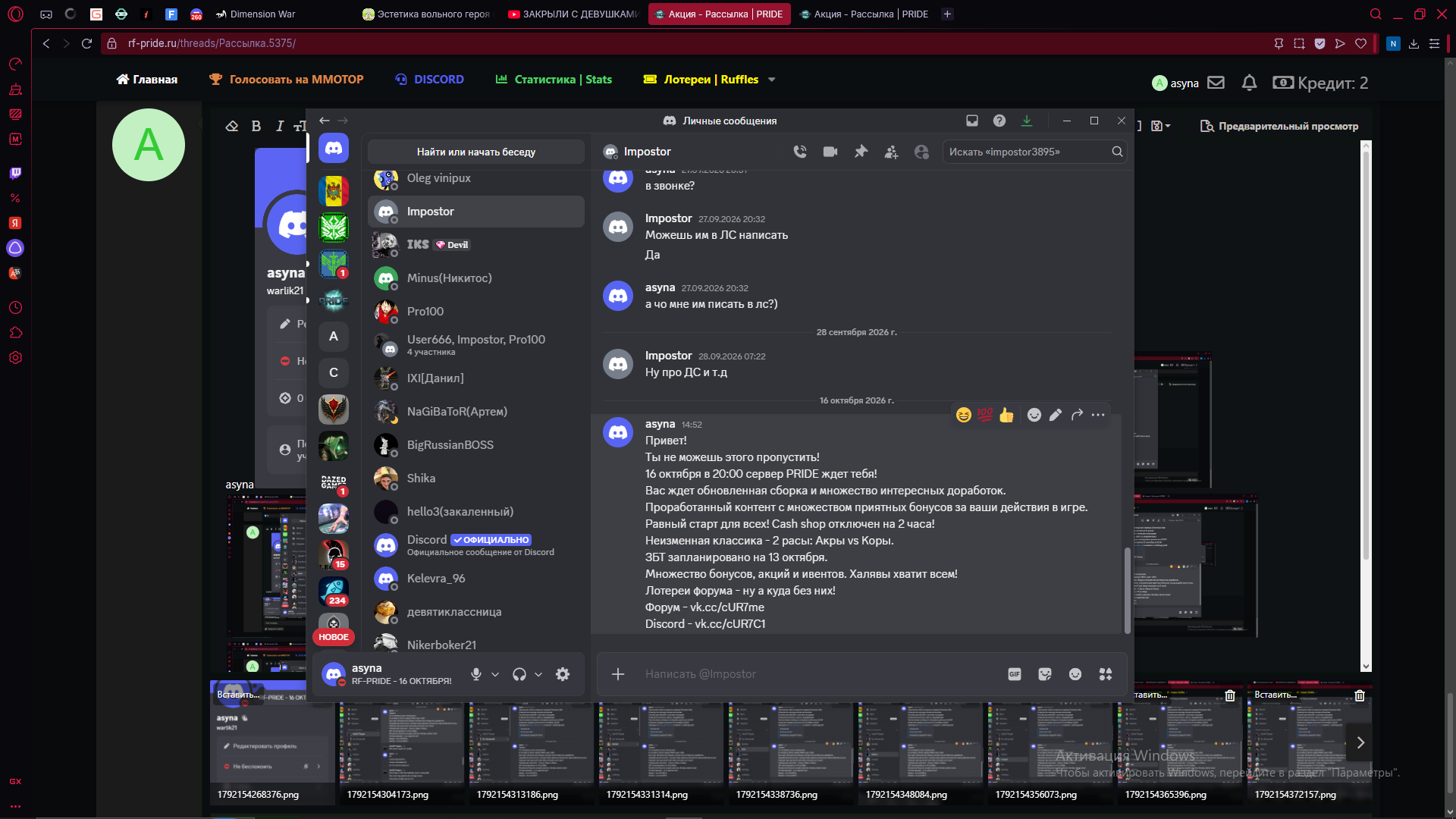
Task: Open Discord apps launcher icon
Action: pos(1106,674)
